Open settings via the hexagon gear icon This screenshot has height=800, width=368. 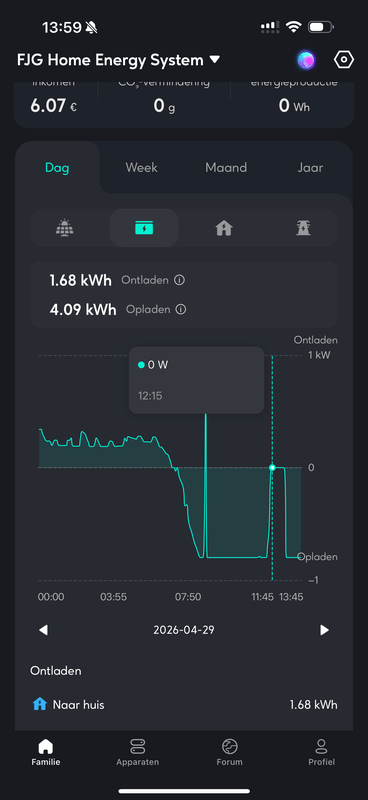(x=344, y=60)
